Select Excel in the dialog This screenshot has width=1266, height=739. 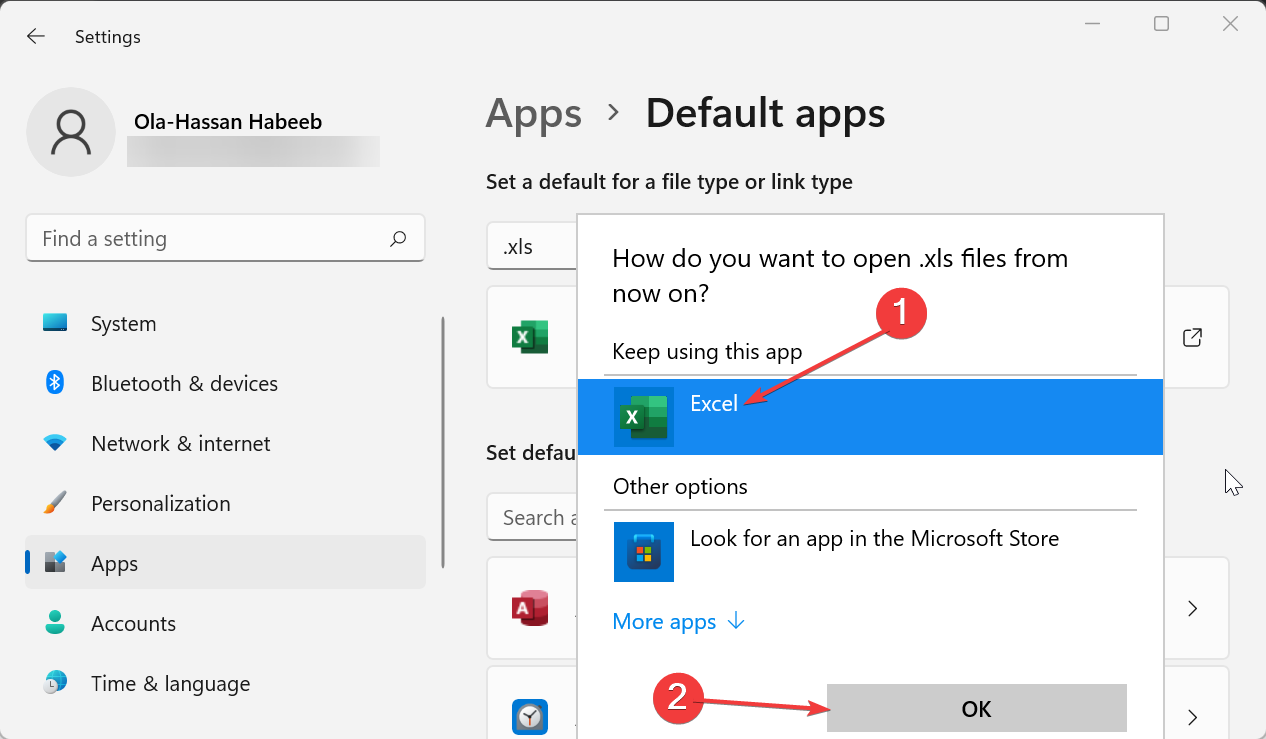point(870,417)
